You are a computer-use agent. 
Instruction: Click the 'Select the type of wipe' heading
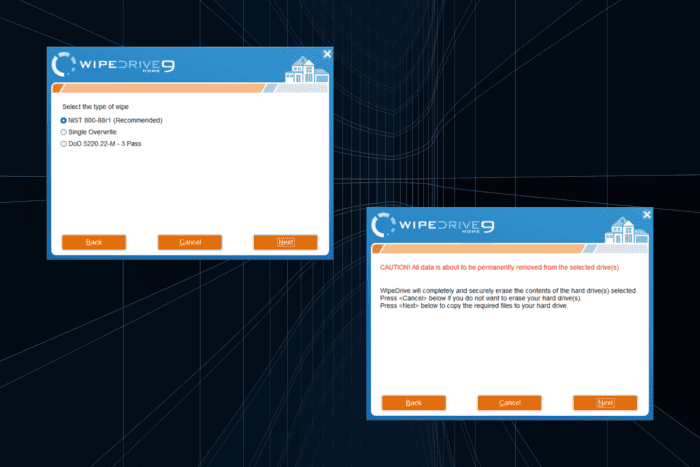click(96, 107)
